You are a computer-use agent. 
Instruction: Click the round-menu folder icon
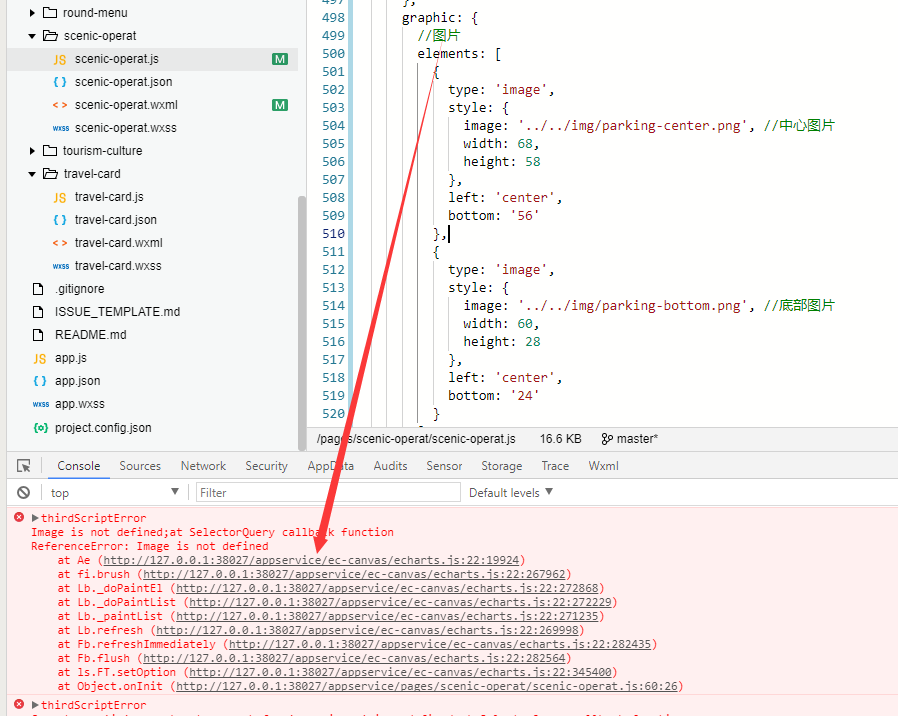(x=50, y=13)
